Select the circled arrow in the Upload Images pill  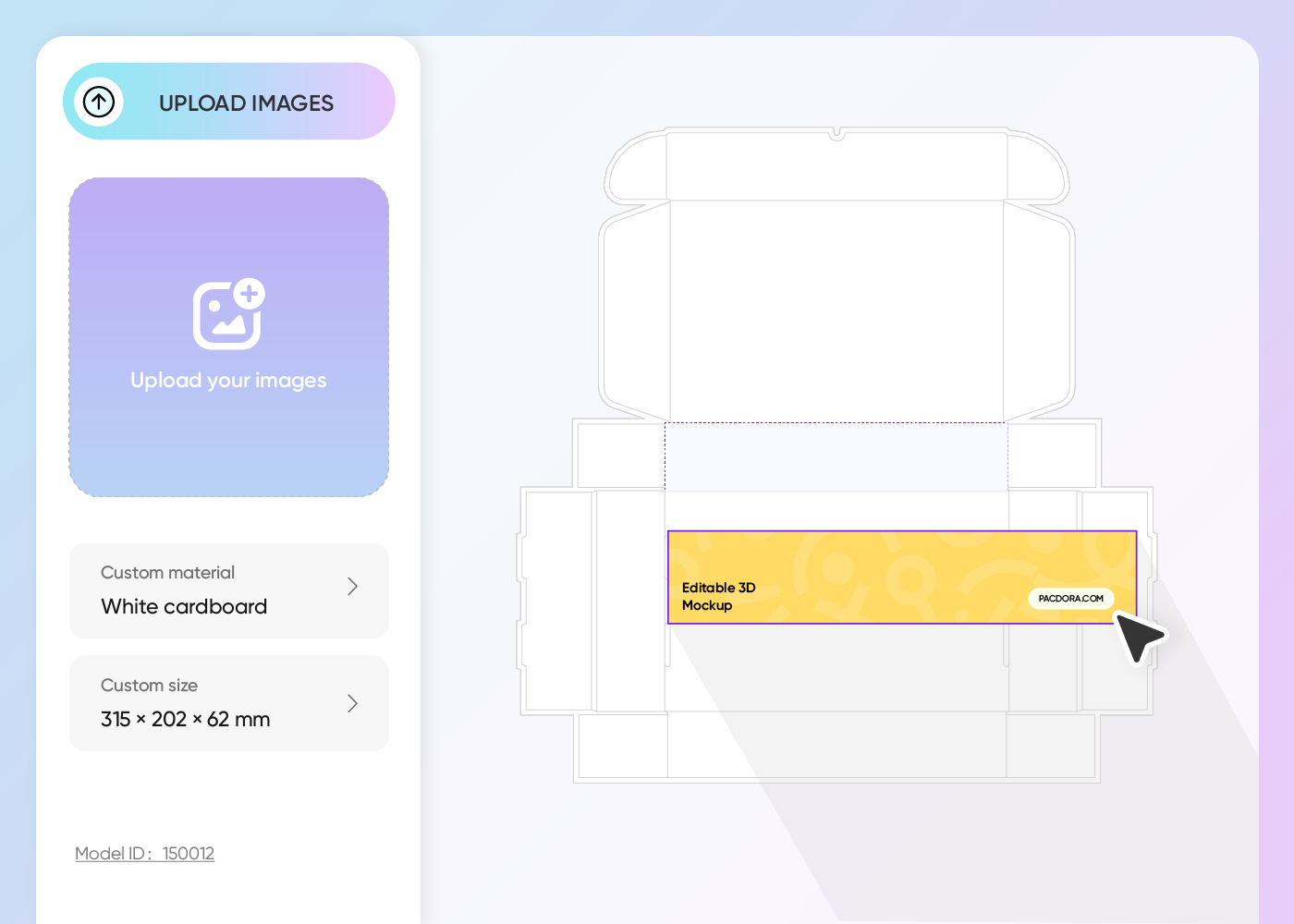(99, 102)
